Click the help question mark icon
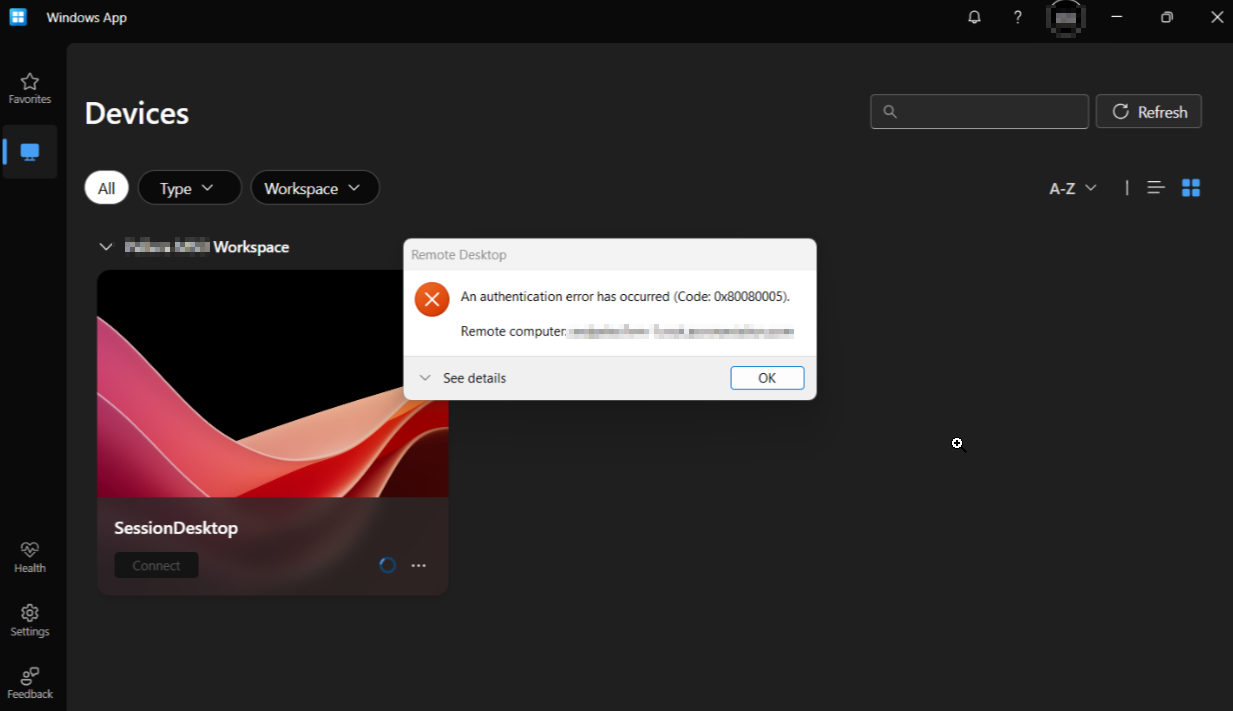1233x711 pixels. click(1017, 17)
